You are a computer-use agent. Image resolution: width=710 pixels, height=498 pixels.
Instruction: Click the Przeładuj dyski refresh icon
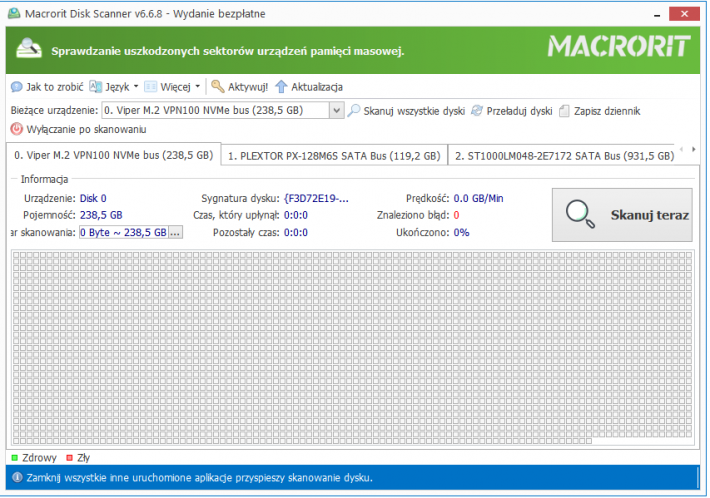[x=477, y=110]
